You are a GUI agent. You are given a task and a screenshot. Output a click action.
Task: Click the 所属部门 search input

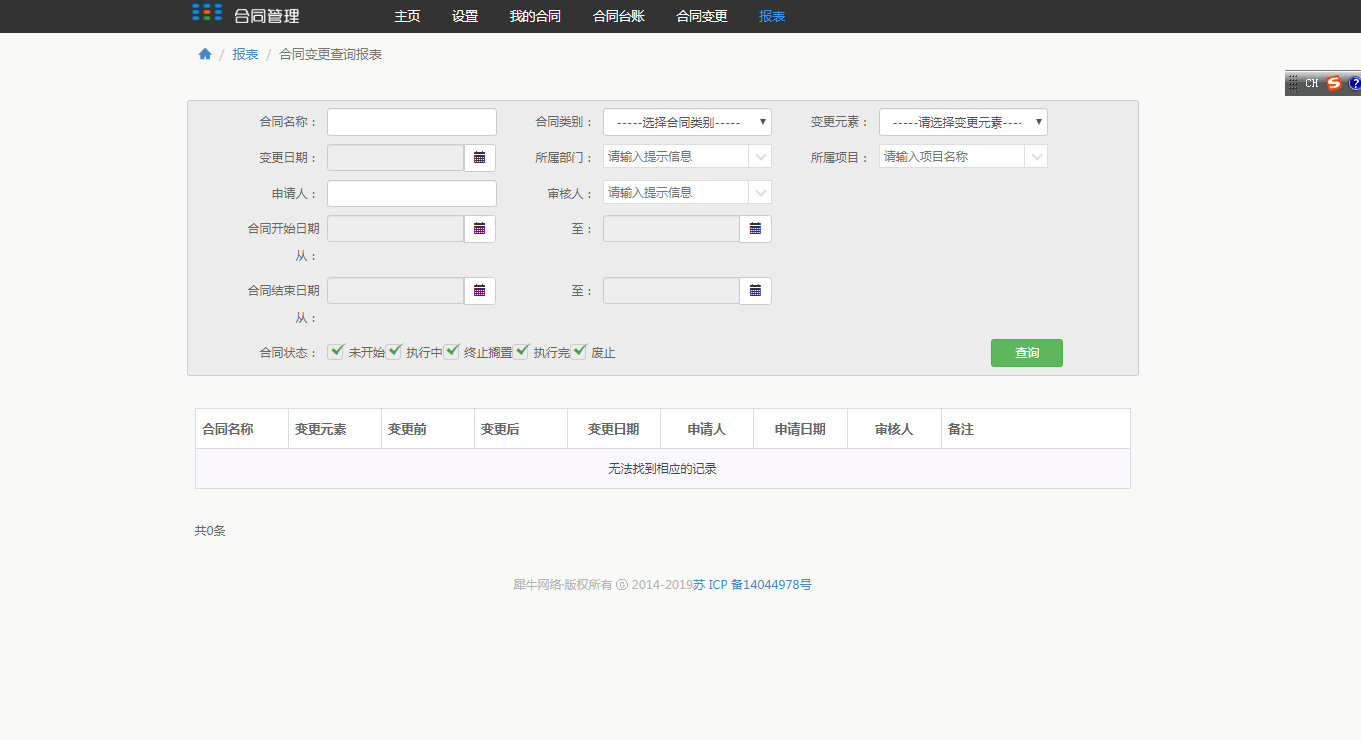pyautogui.click(x=676, y=156)
